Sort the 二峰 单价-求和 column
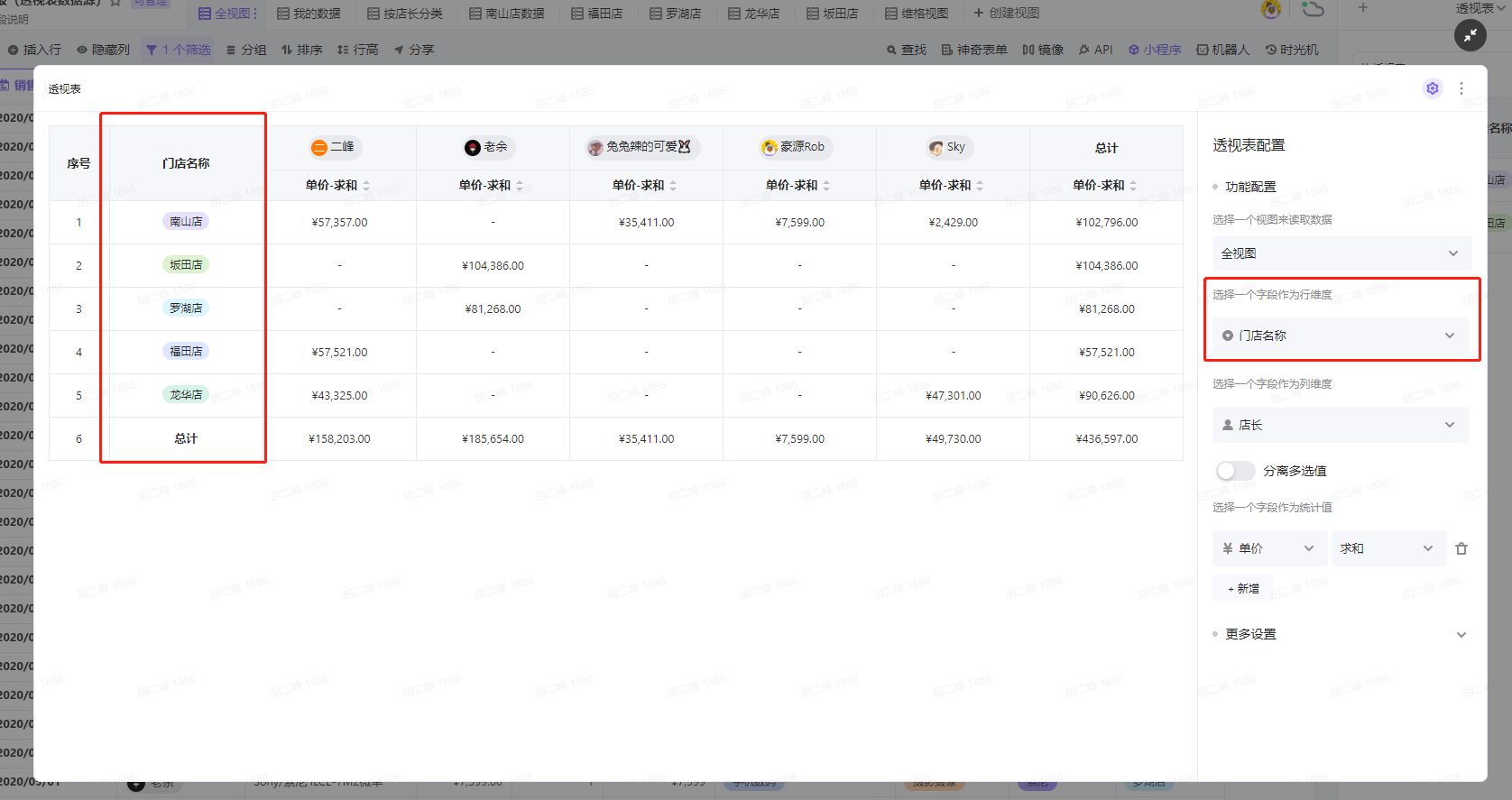The image size is (1512, 800). (x=366, y=186)
